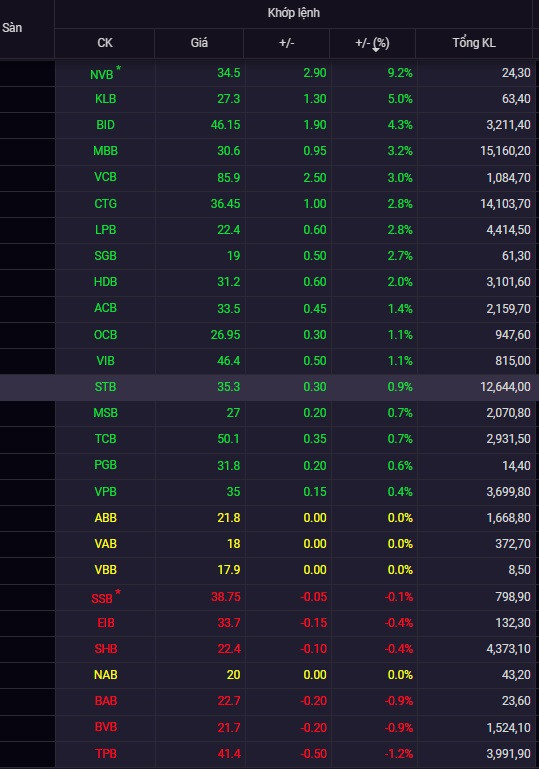Open the SGB stock symbol

tap(105, 256)
